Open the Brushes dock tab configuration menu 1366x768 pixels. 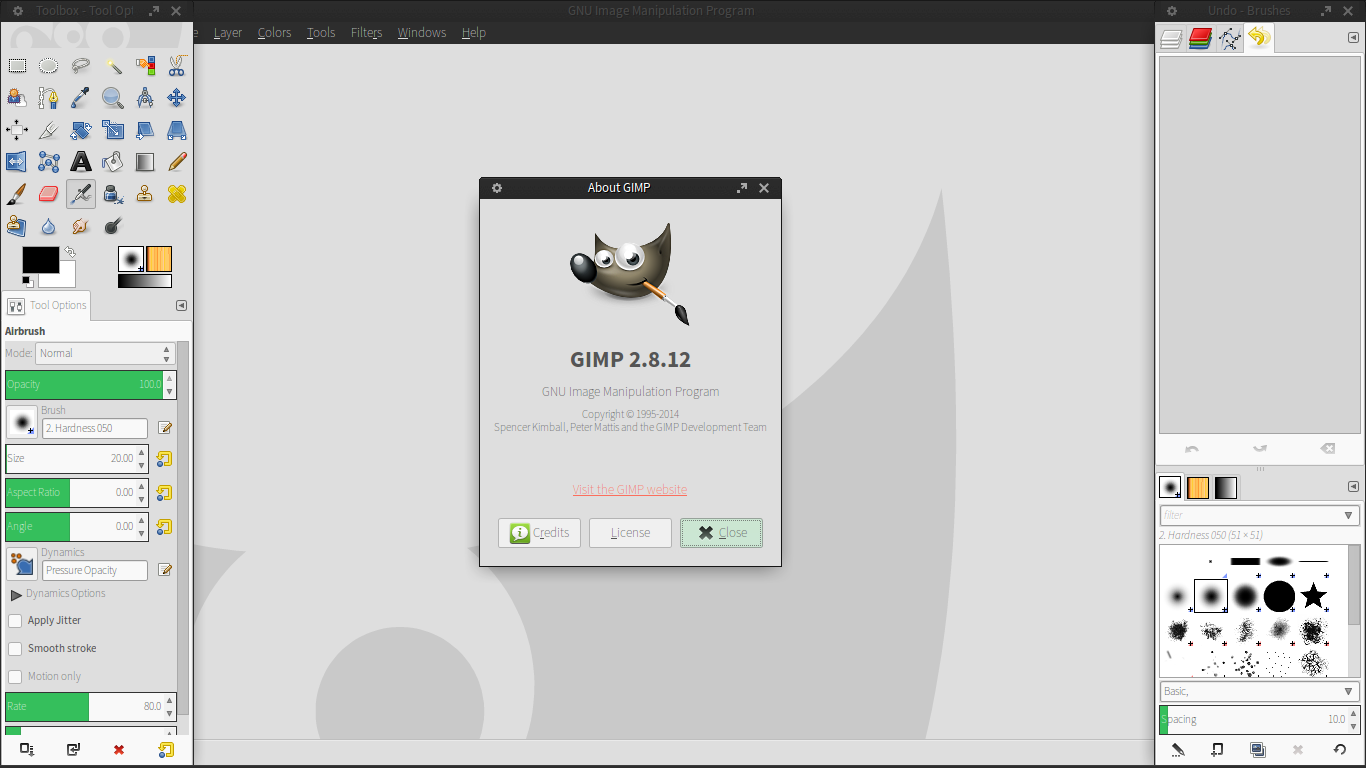click(x=1353, y=487)
